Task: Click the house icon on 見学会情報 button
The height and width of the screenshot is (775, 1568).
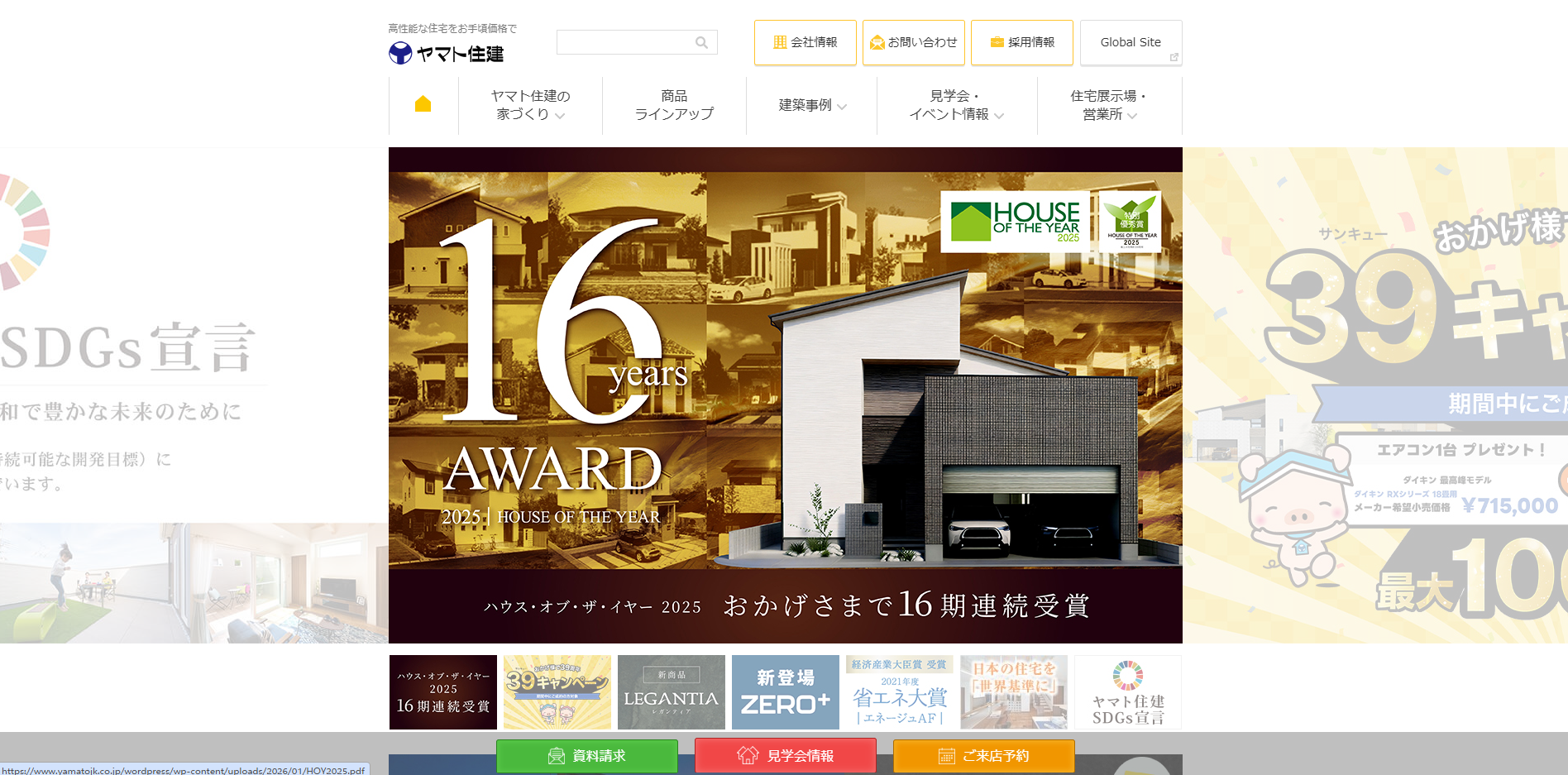Action: click(x=748, y=755)
